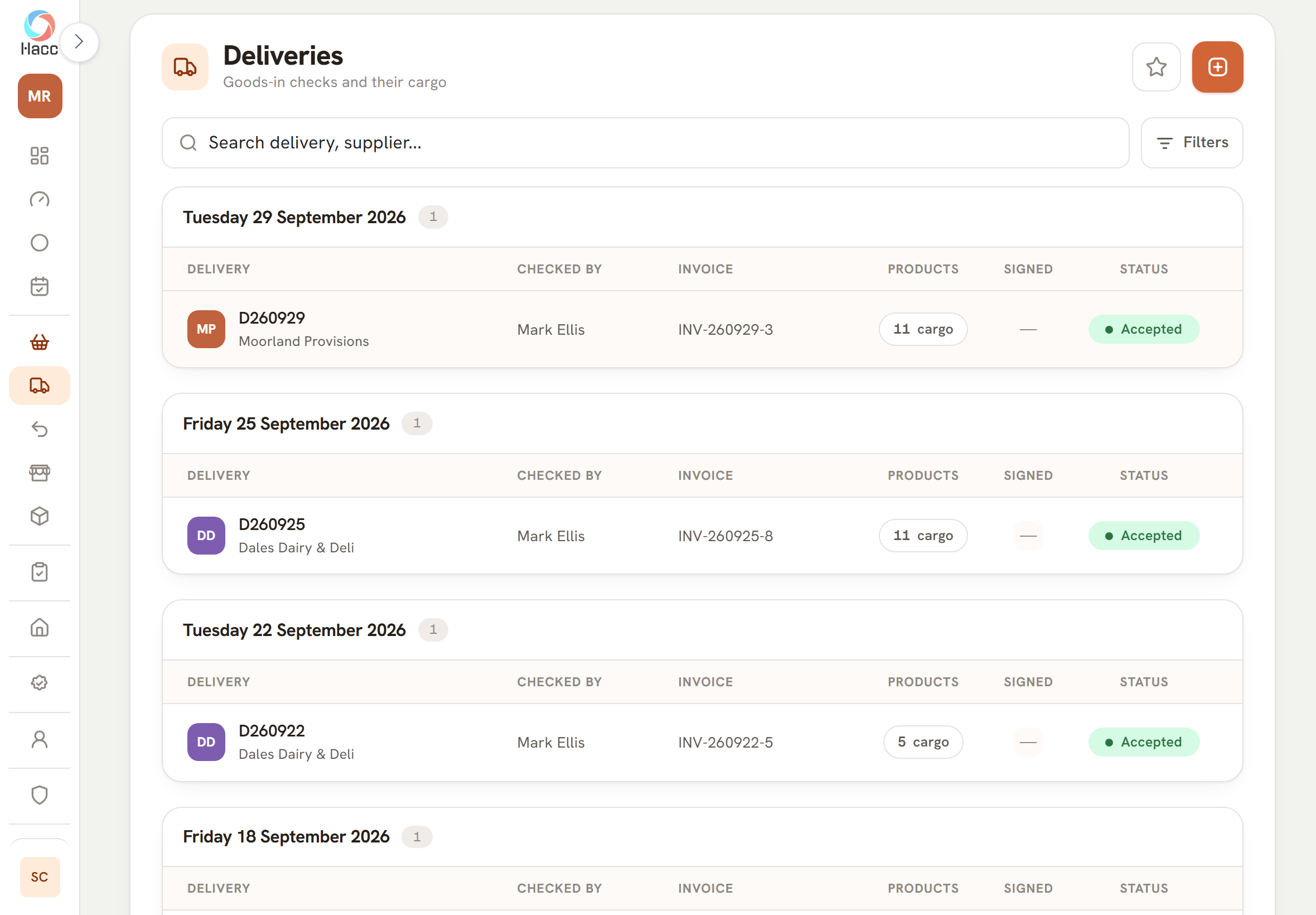Screen dimensions: 1316x915
Task: Open the user person icon in the sidebar
Action: point(40,739)
